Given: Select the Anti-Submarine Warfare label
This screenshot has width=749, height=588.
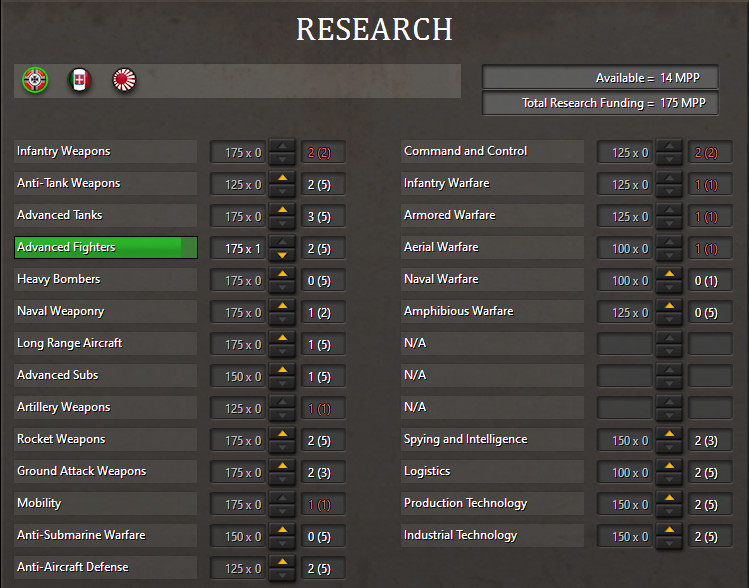Looking at the screenshot, I should coord(106,535).
